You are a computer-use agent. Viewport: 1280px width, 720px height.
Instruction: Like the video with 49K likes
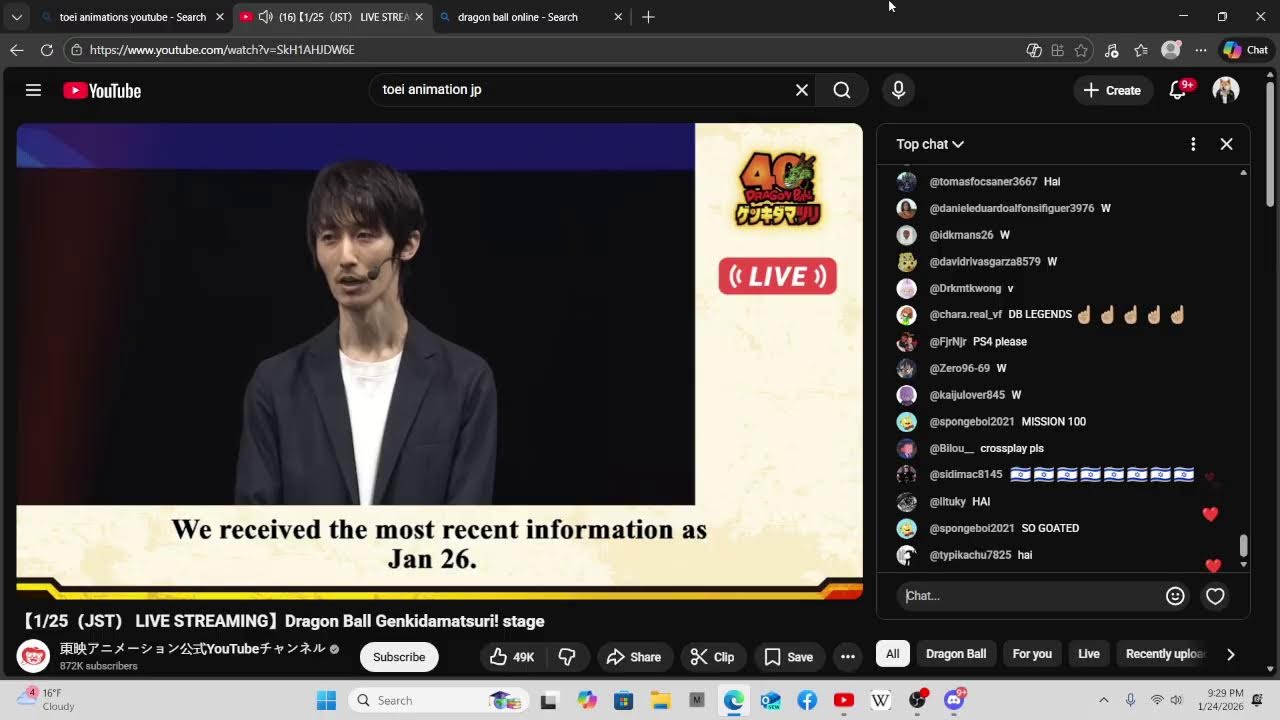click(x=512, y=657)
